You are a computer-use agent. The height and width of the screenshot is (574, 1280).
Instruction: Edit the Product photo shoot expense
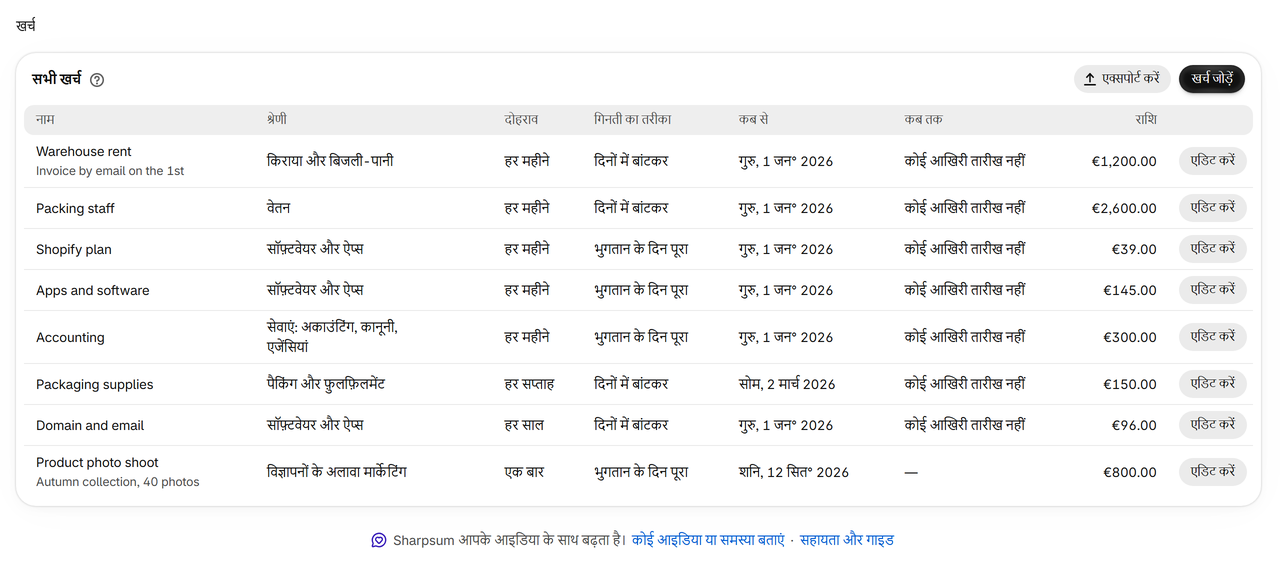(1213, 472)
